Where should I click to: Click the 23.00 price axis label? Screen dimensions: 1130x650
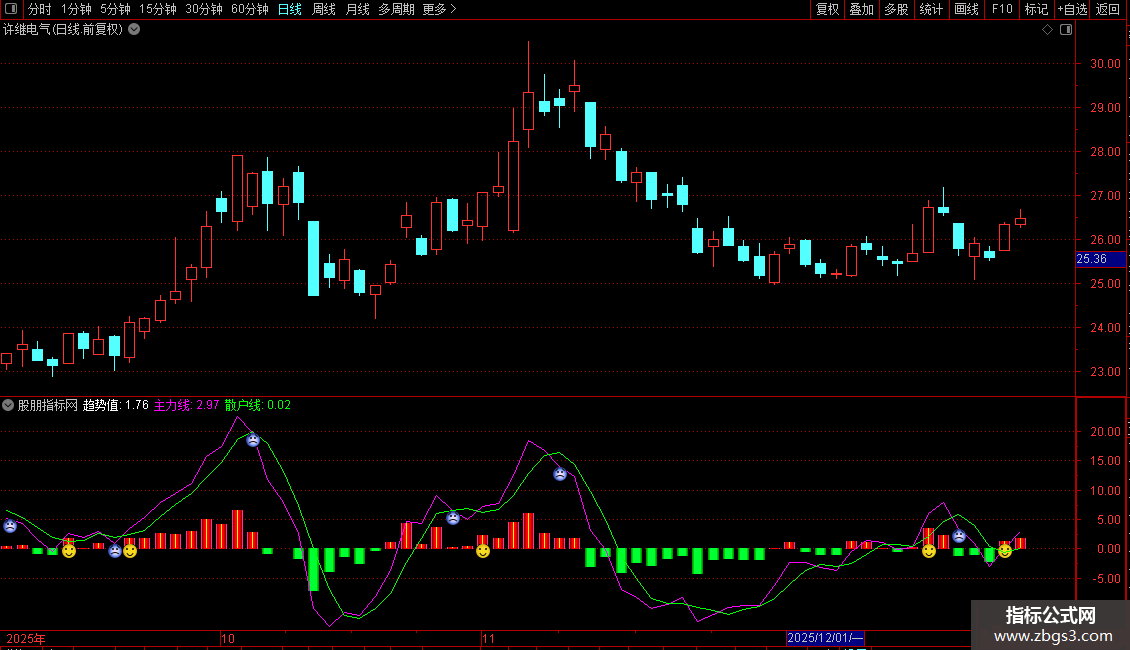click(1105, 372)
